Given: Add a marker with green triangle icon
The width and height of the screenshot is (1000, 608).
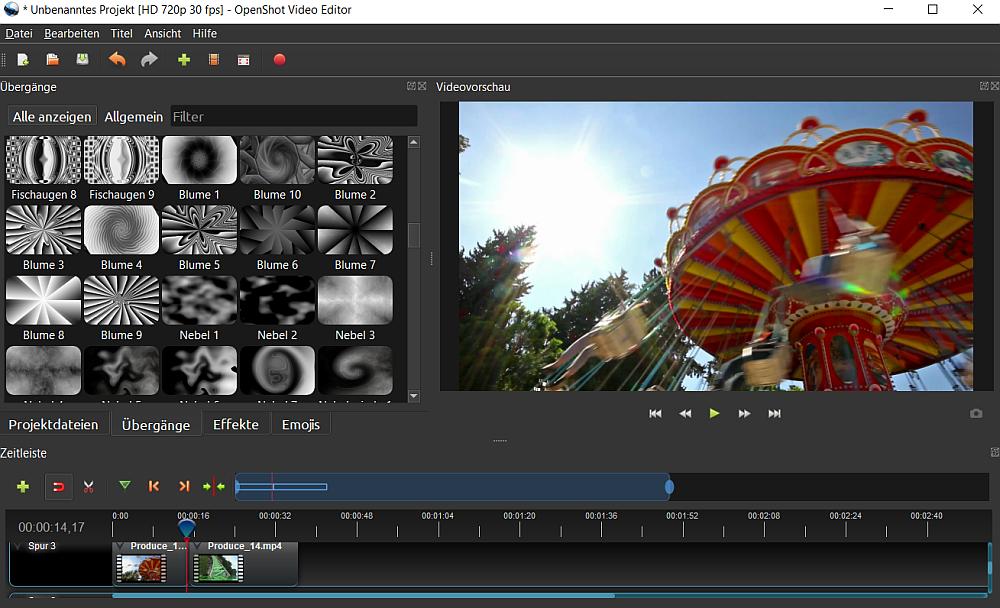Looking at the screenshot, I should [125, 486].
